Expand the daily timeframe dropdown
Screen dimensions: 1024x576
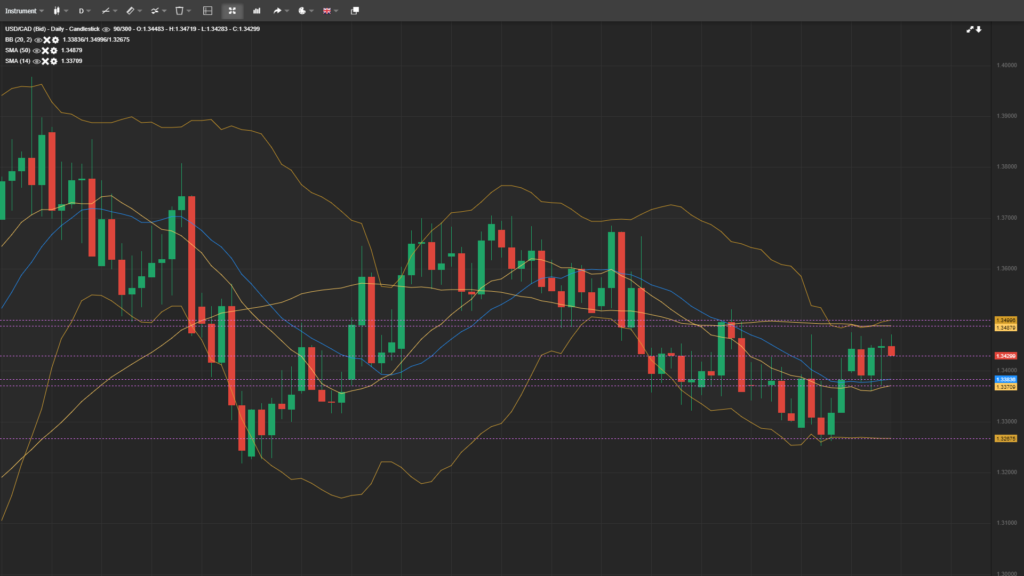[x=84, y=10]
